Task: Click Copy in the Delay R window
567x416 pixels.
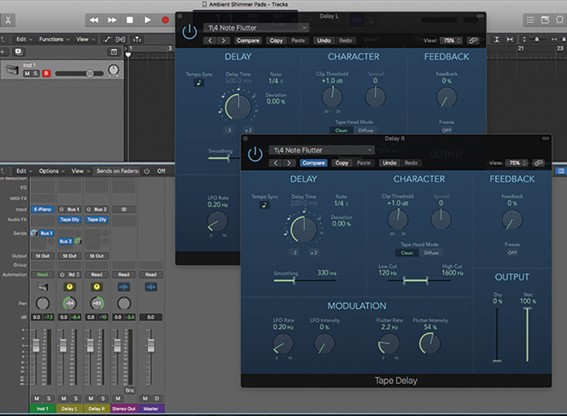Action: [341, 163]
